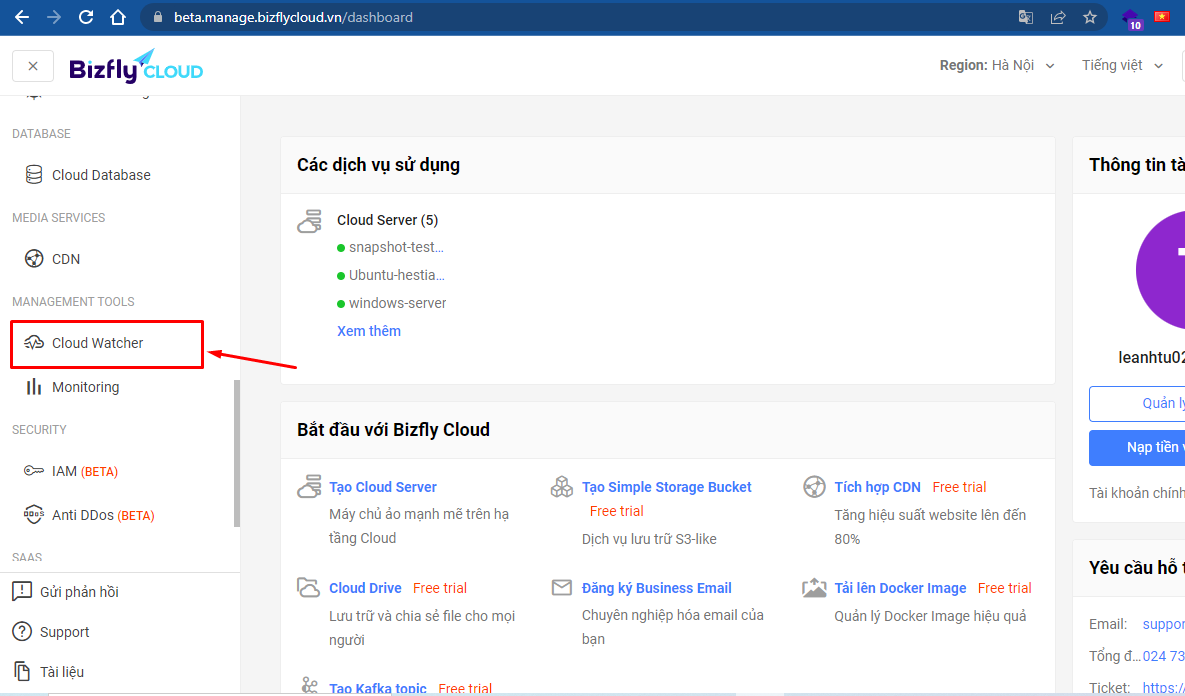The image size is (1185, 696).
Task: Click the Anti DDos shield icon
Action: (x=34, y=515)
